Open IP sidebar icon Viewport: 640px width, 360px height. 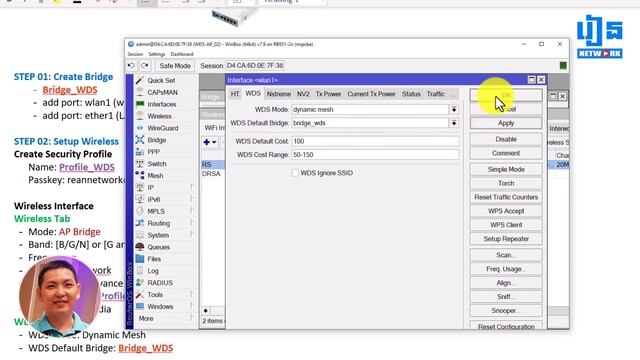(x=140, y=187)
